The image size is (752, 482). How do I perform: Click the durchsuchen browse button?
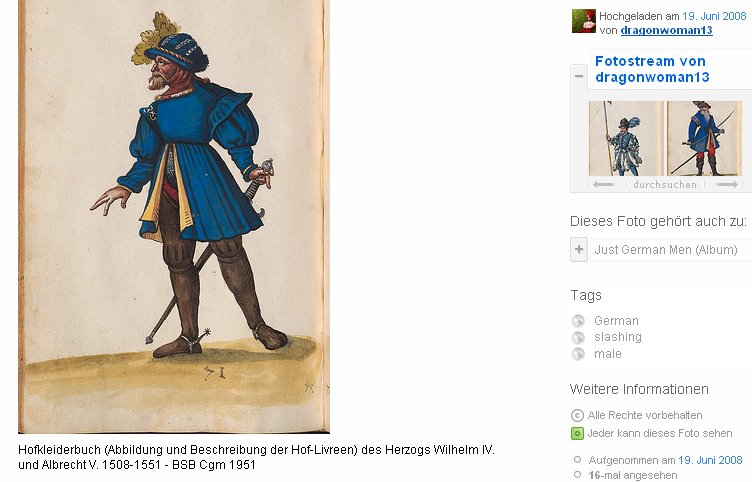[x=665, y=185]
